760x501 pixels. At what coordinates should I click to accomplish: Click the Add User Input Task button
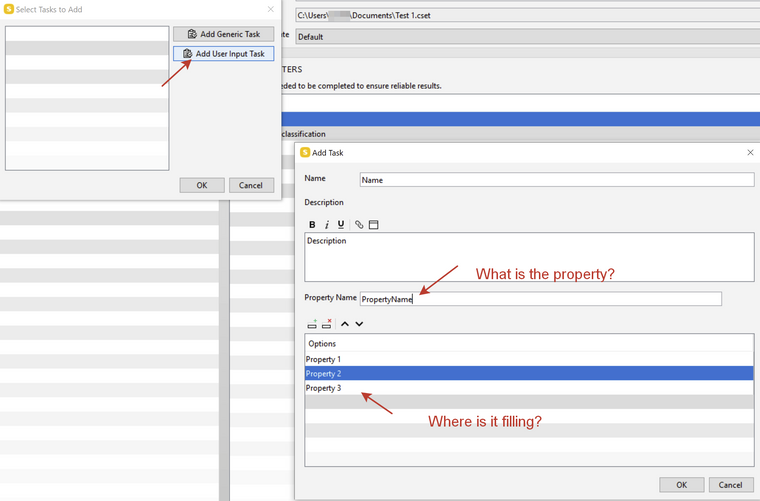click(223, 54)
